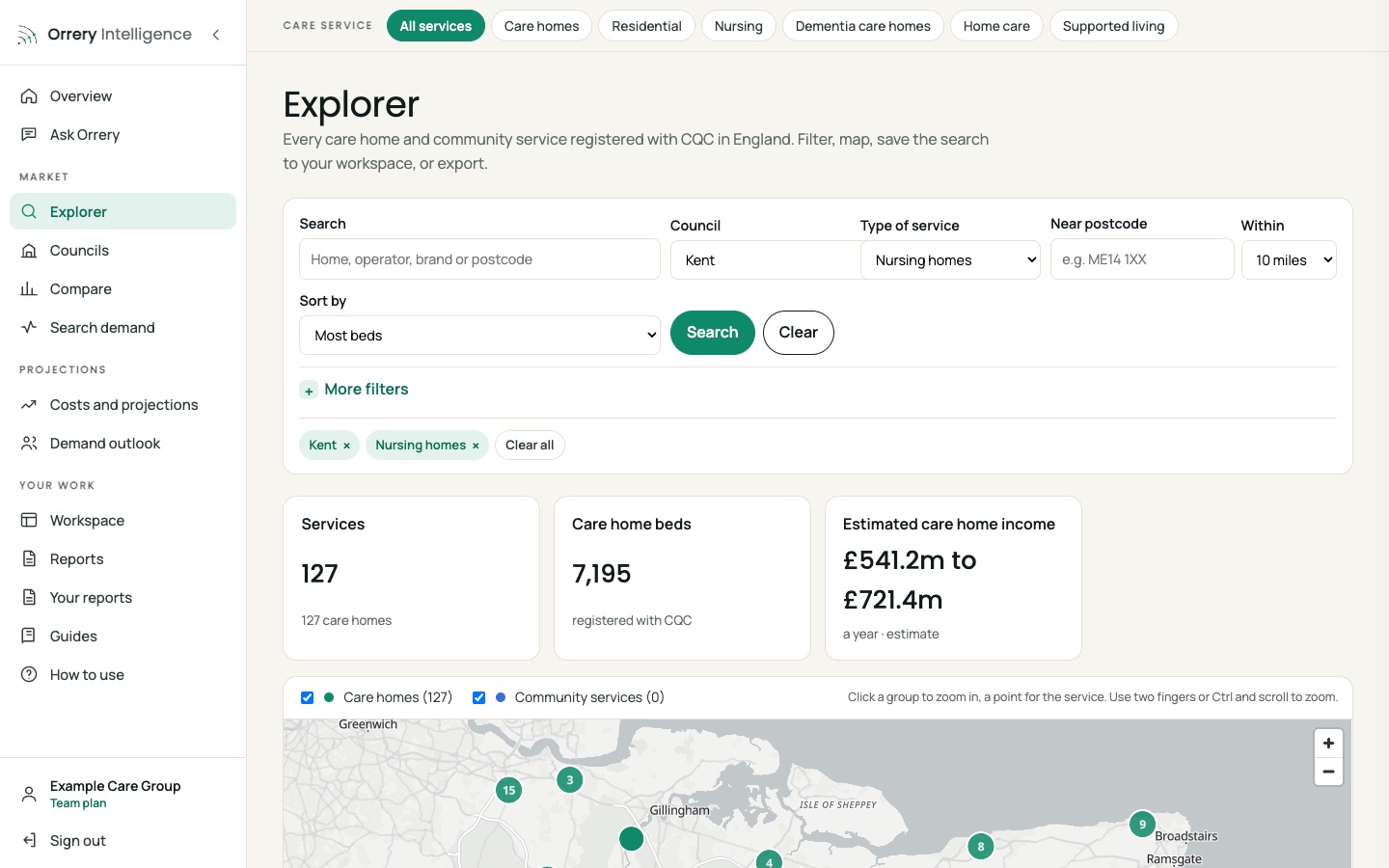Click the Guides book icon
The height and width of the screenshot is (868, 1389).
tap(29, 637)
